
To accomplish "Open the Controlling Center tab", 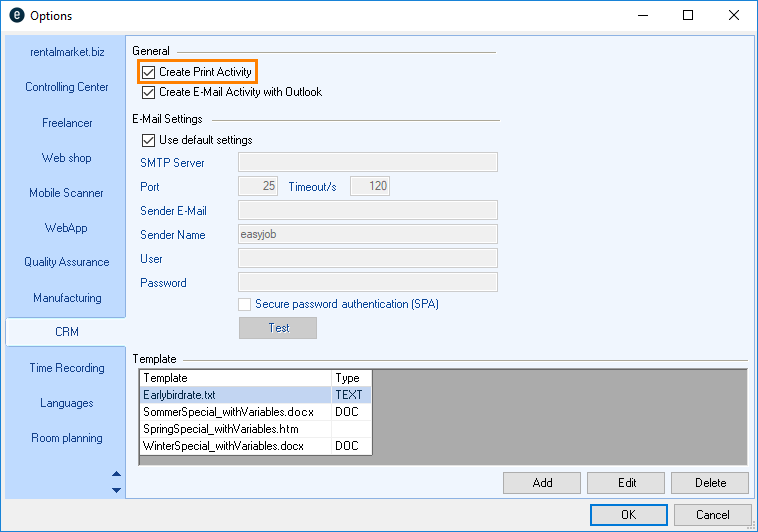I will (67, 87).
